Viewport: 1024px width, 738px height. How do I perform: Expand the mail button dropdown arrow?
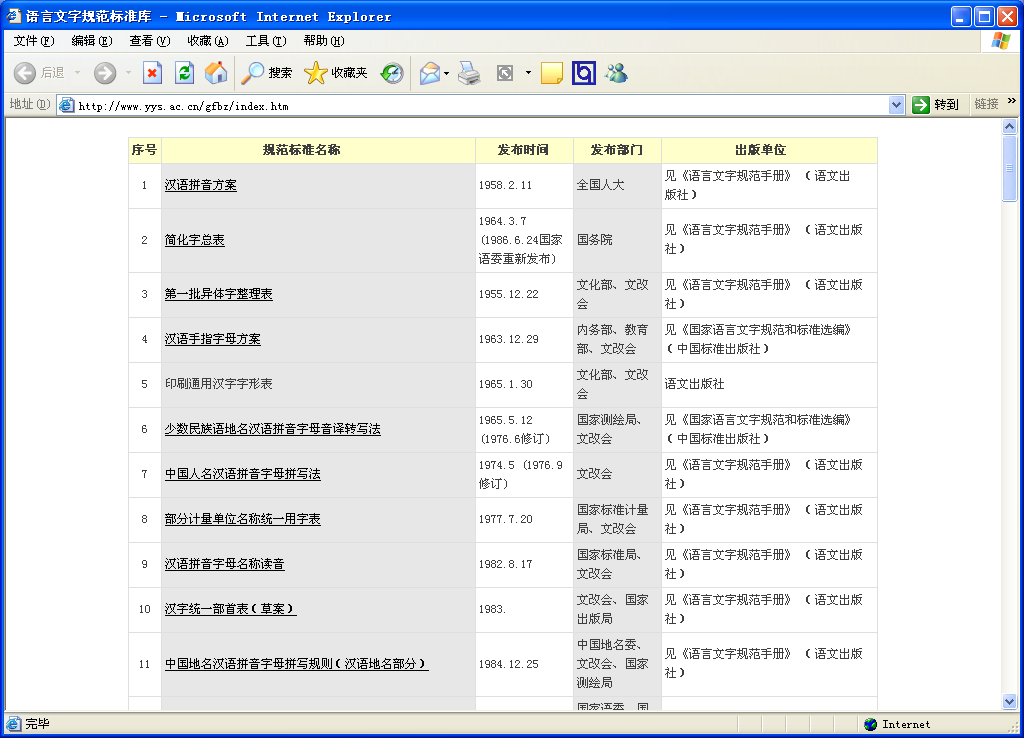click(447, 73)
